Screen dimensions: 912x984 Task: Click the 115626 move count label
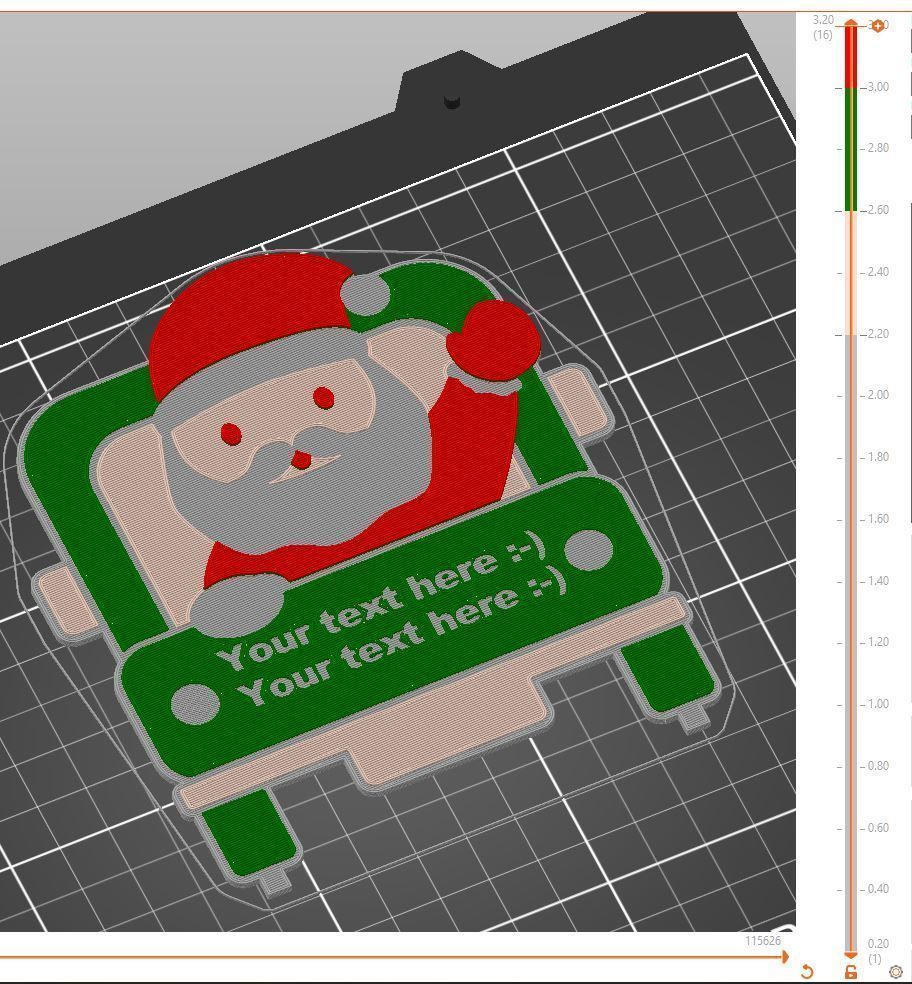[x=763, y=941]
